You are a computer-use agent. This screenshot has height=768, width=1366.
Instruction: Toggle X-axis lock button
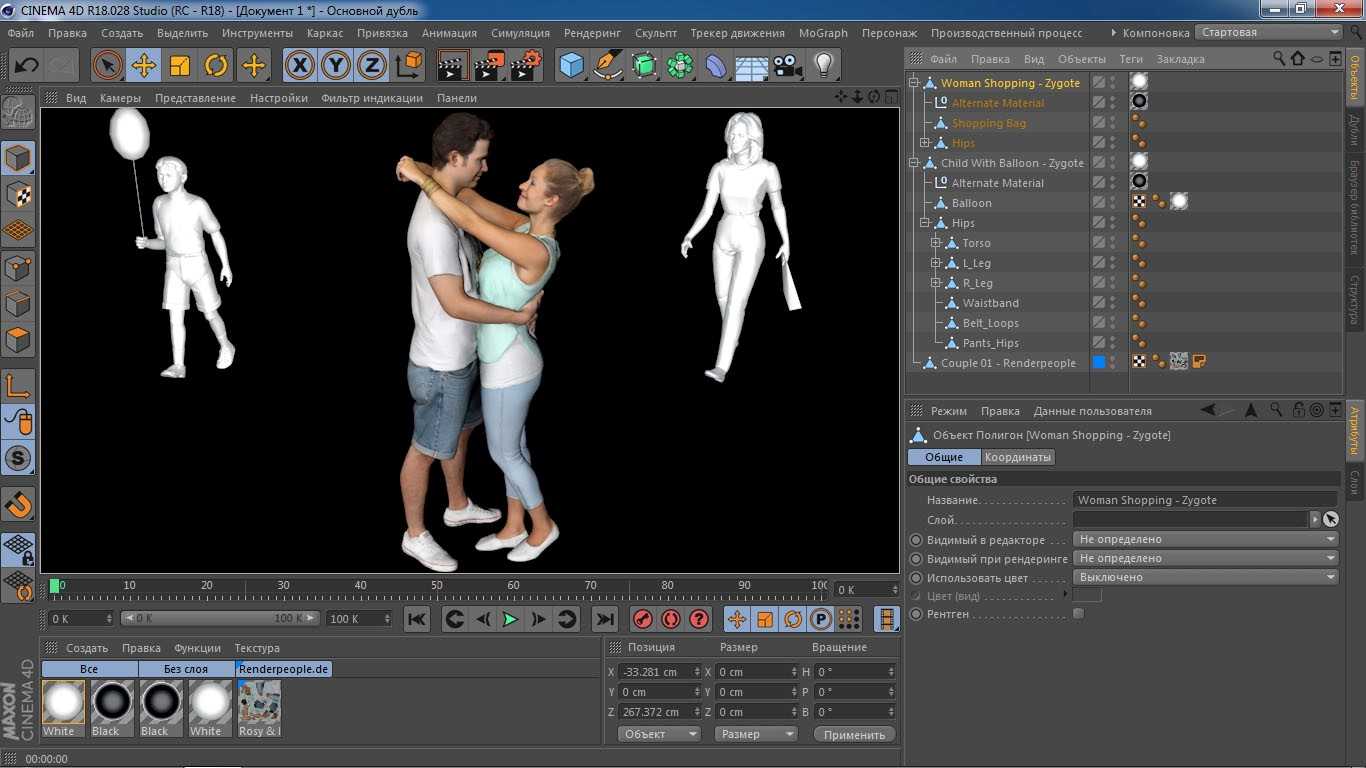coord(299,66)
